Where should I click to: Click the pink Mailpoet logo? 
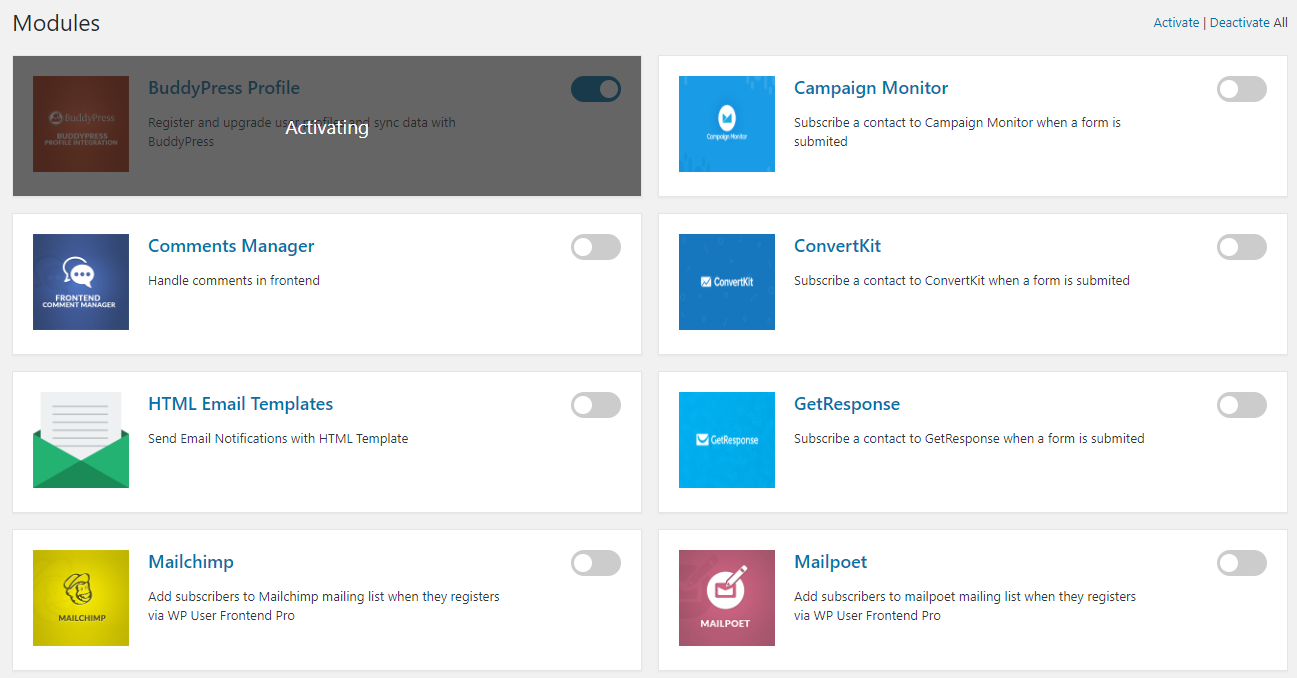point(727,598)
